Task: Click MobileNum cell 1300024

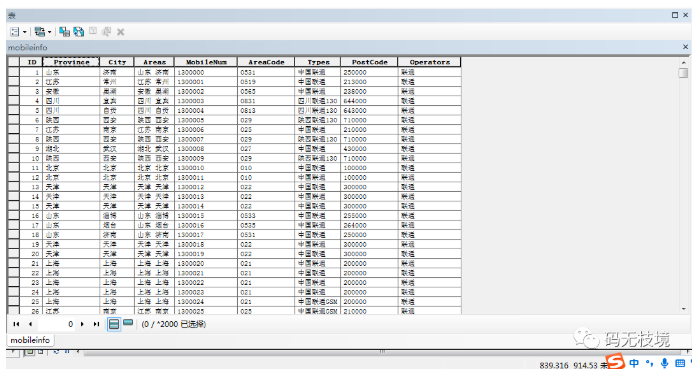Action: [206, 302]
